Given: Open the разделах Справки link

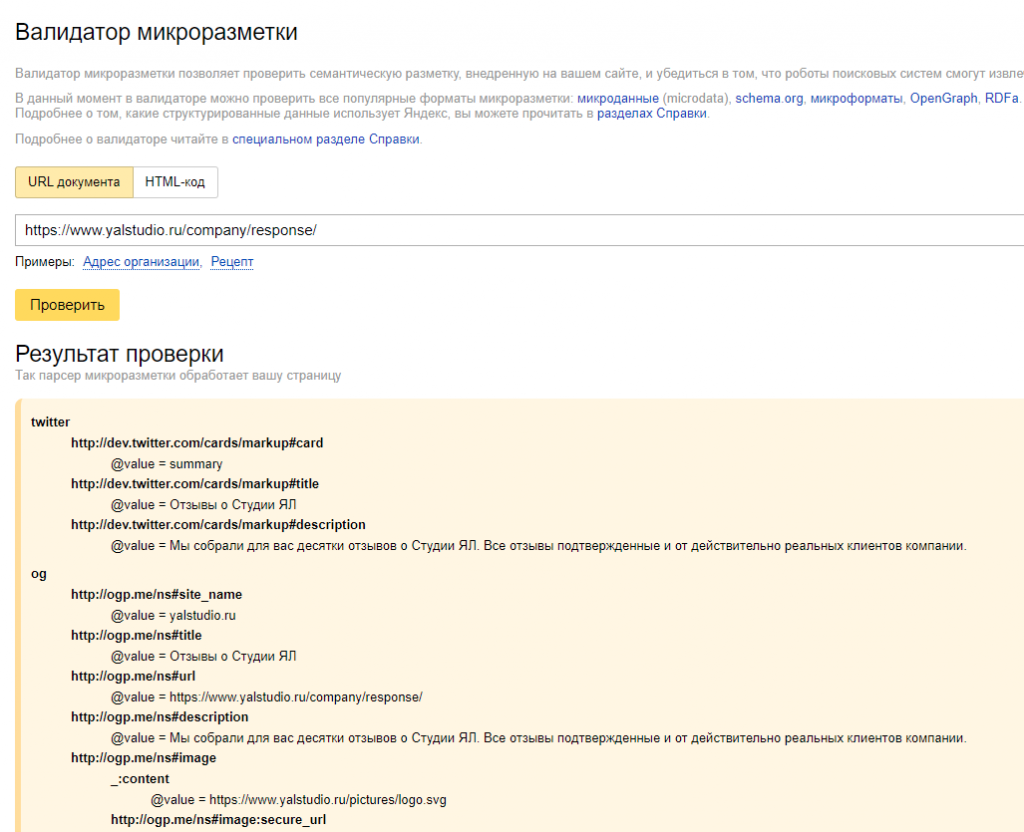Looking at the screenshot, I should coord(652,114).
